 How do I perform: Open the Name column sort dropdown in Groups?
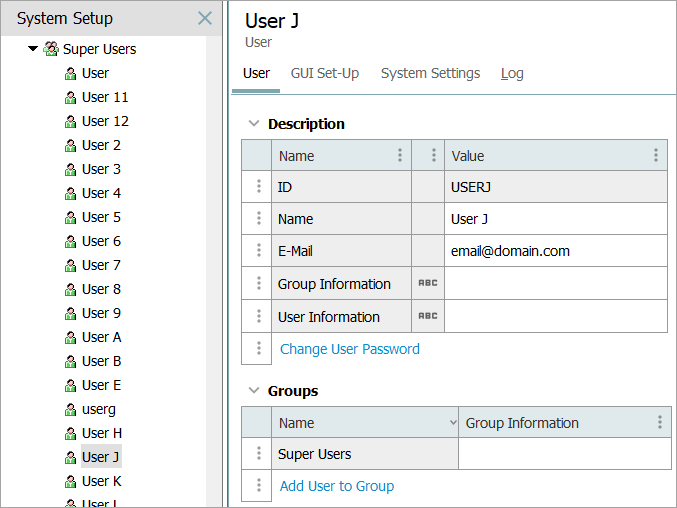(x=453, y=423)
